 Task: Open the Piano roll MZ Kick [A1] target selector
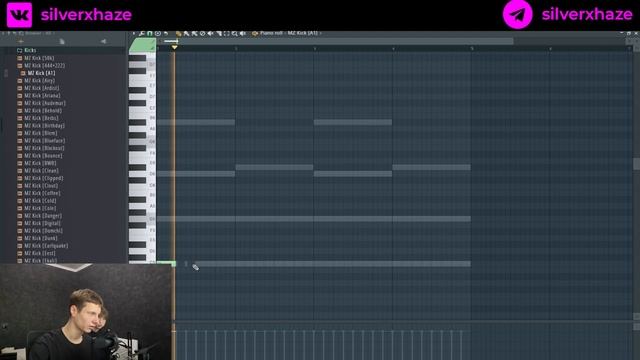tap(289, 33)
